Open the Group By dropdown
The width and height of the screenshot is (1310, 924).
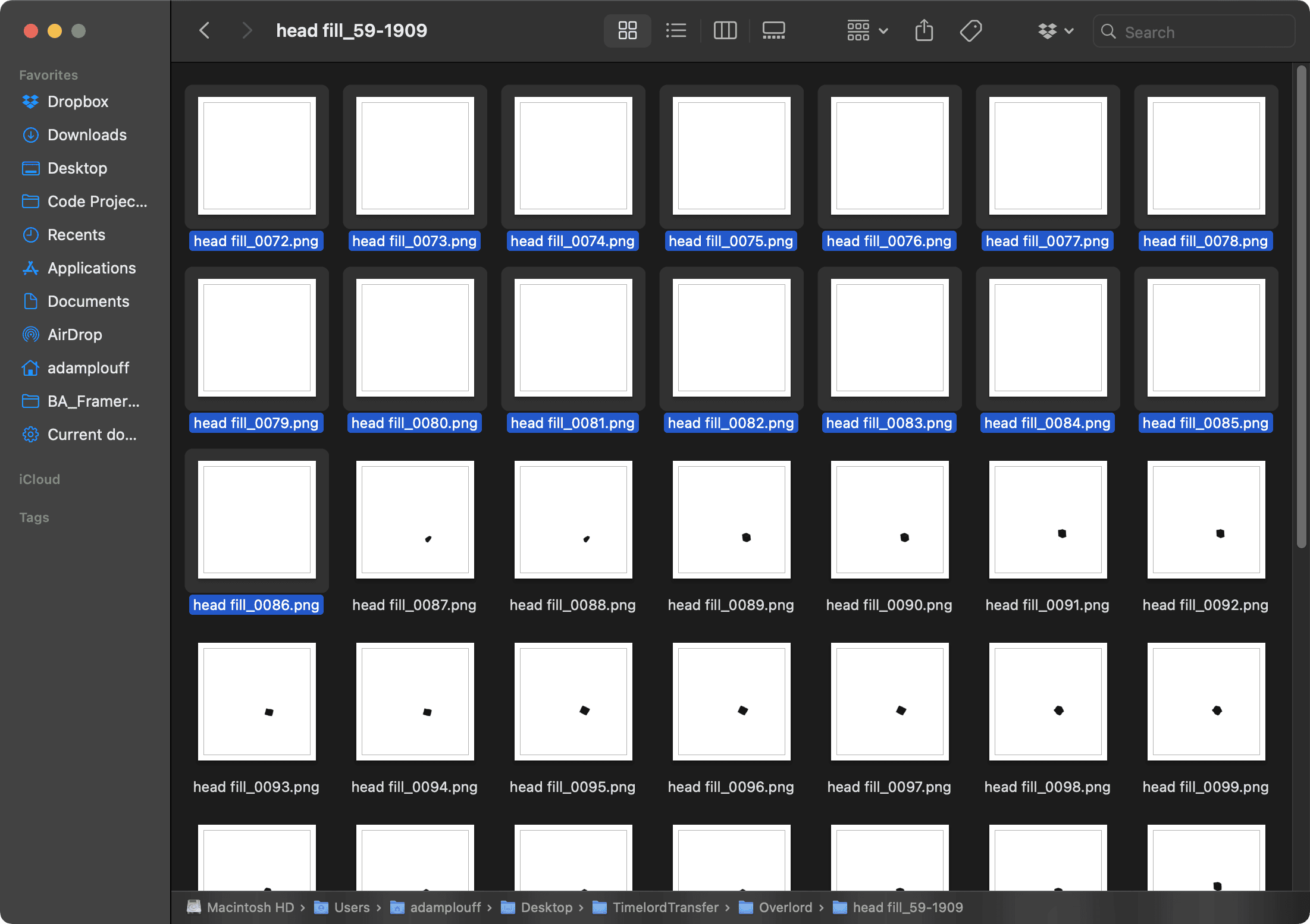(x=867, y=30)
